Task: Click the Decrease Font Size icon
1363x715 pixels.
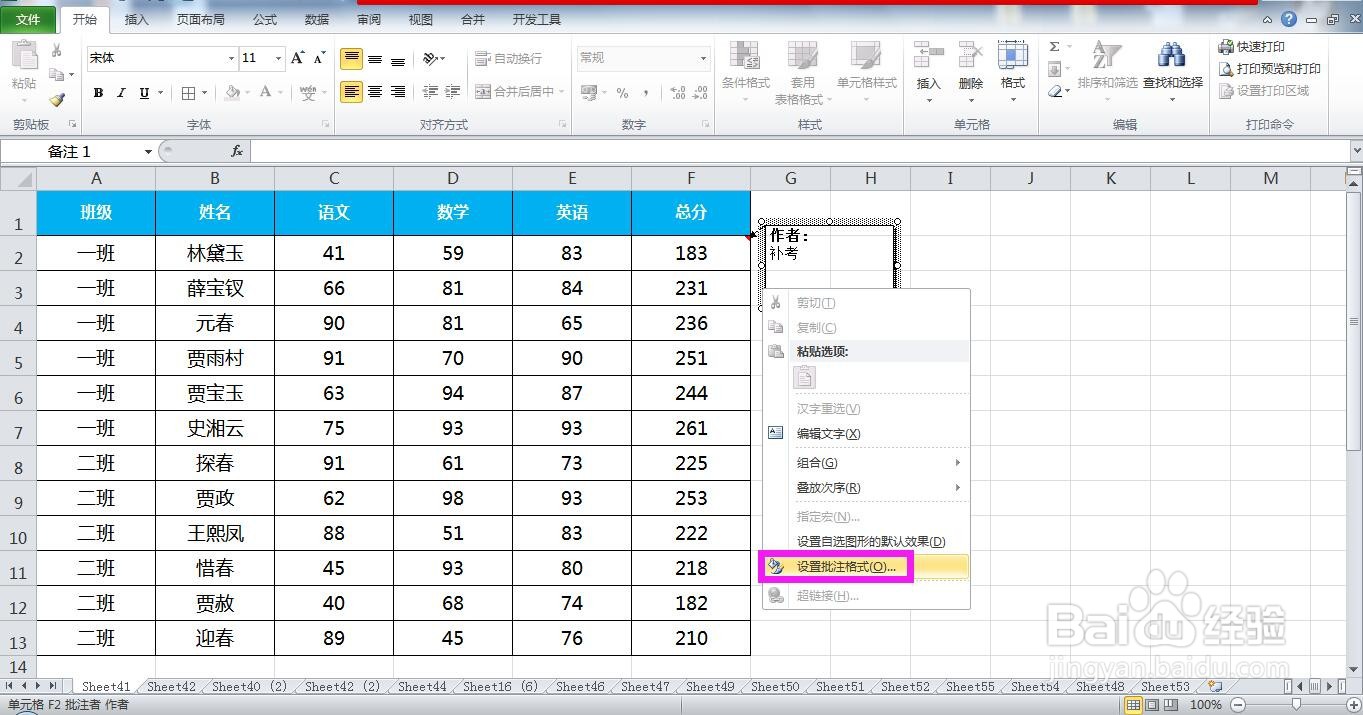Action: (320, 58)
